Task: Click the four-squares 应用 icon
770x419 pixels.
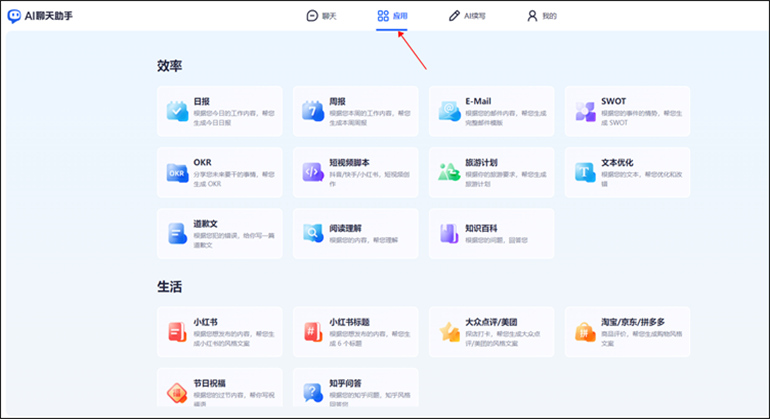Action: point(383,16)
